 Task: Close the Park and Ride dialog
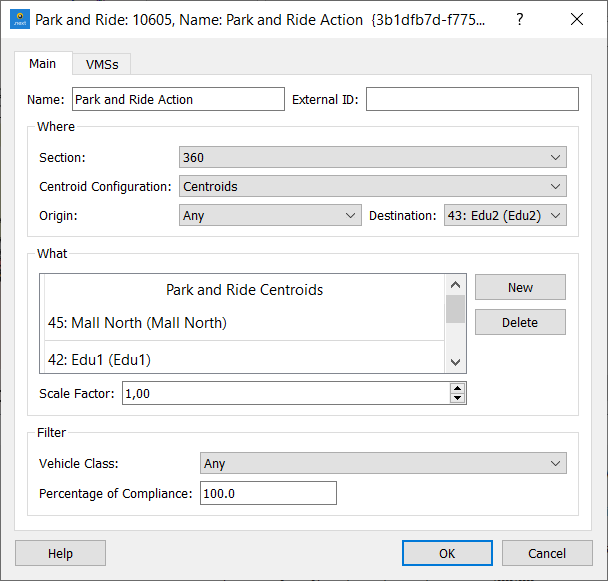577,19
